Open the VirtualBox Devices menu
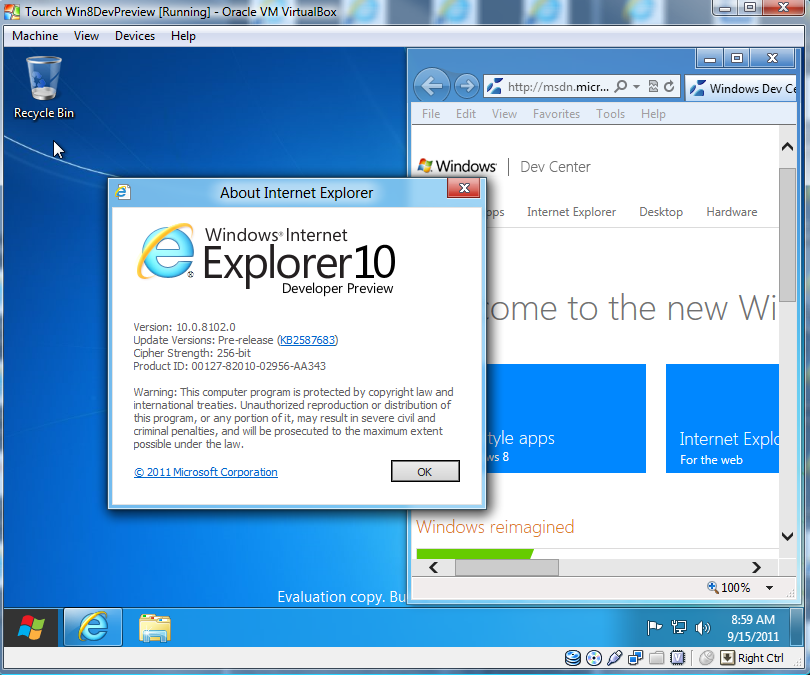 [x=135, y=36]
